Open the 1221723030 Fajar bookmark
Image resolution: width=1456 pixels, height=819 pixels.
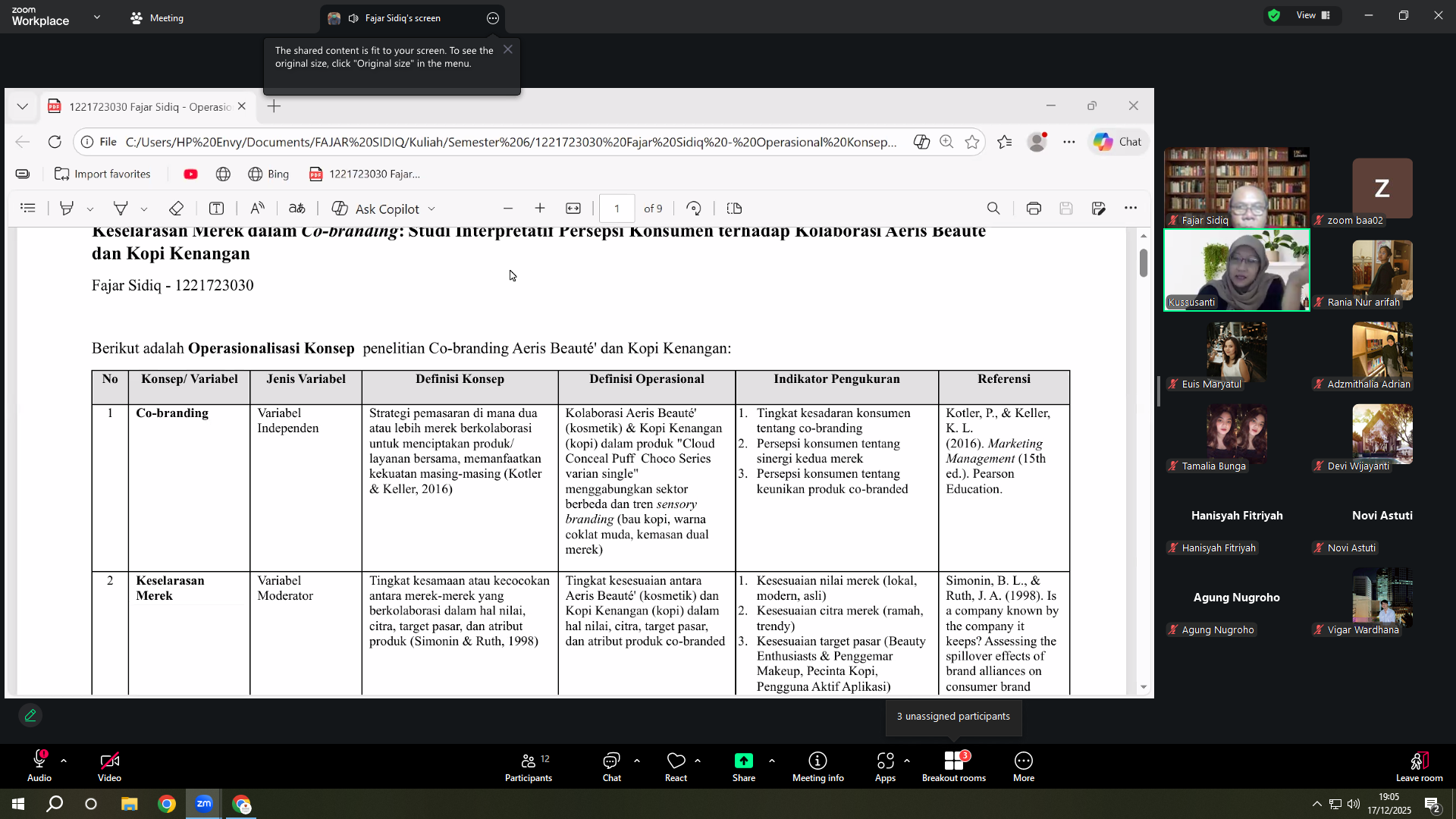(x=365, y=174)
